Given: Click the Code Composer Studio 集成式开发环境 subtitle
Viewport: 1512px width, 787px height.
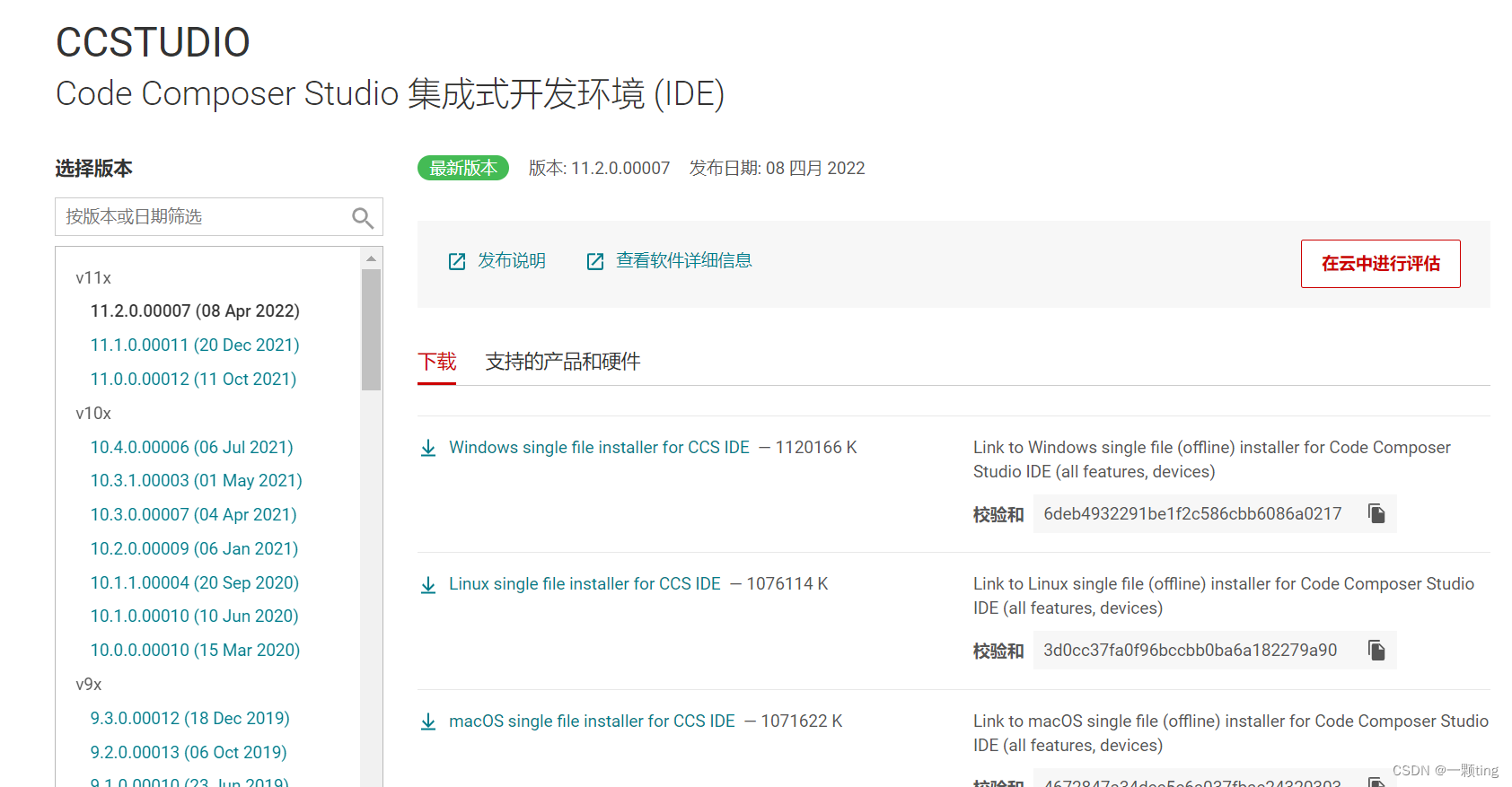Looking at the screenshot, I should (390, 93).
